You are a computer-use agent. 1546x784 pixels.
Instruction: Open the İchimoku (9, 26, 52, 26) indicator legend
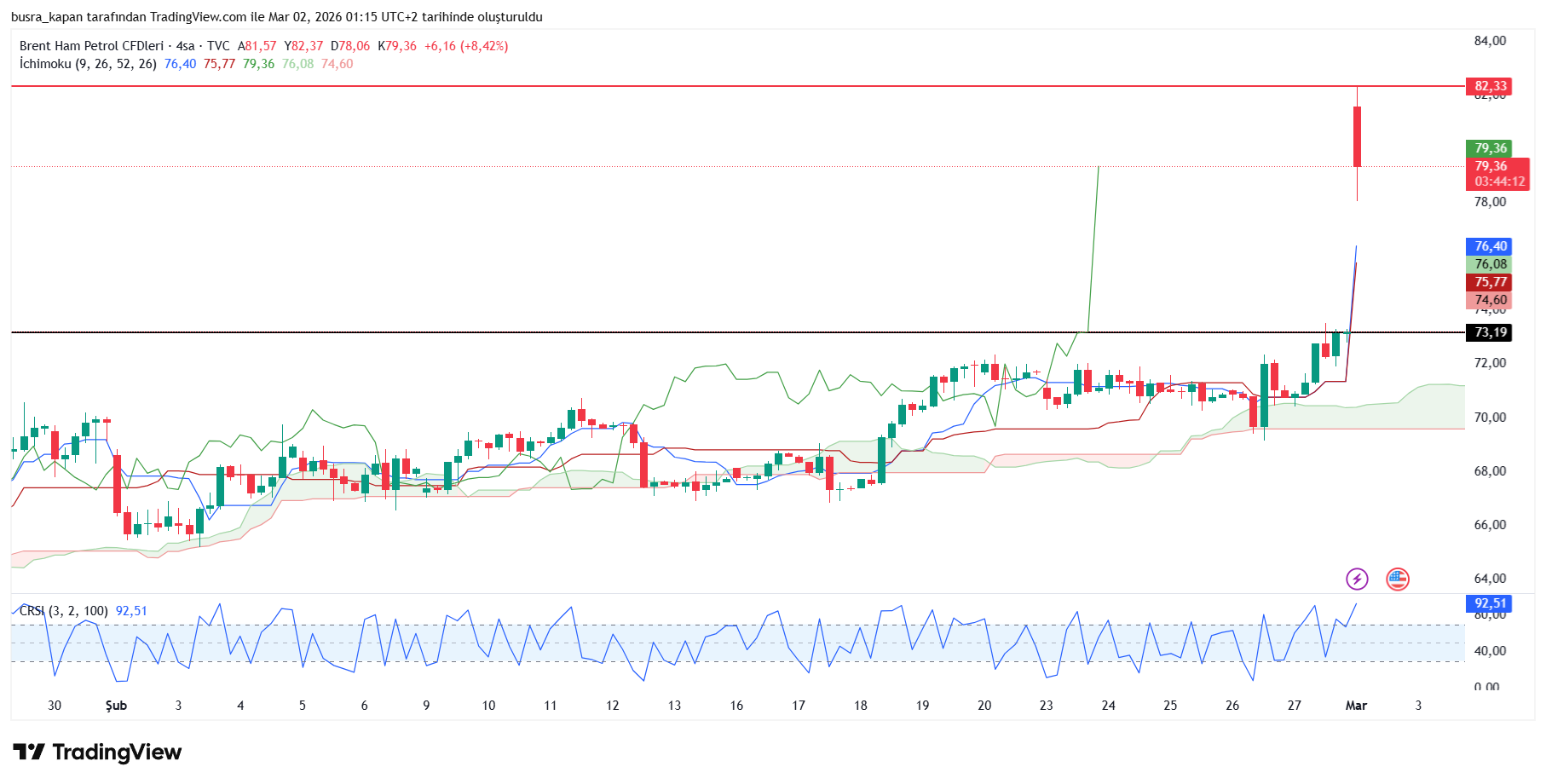point(88,64)
